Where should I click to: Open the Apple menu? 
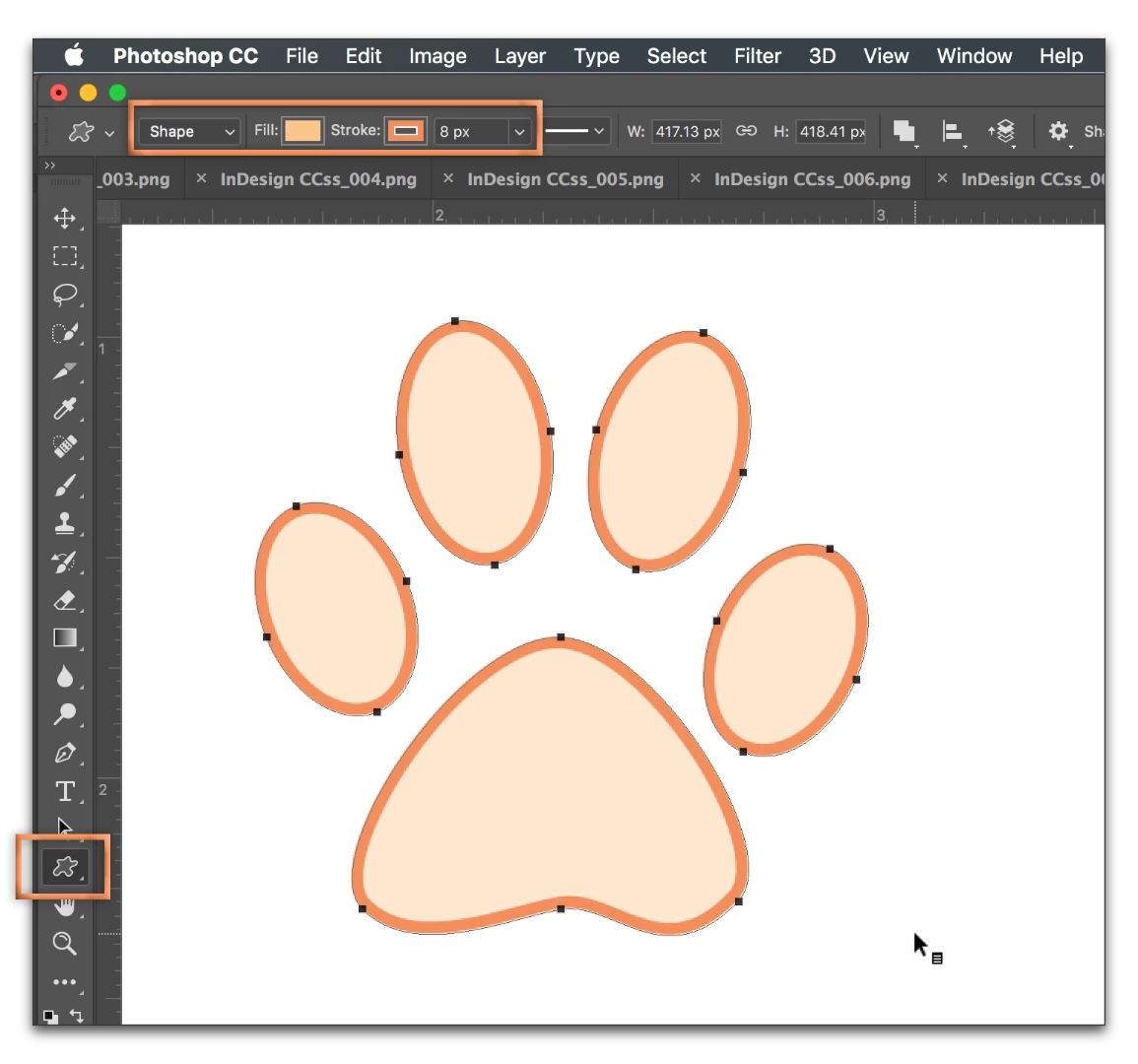[x=74, y=55]
